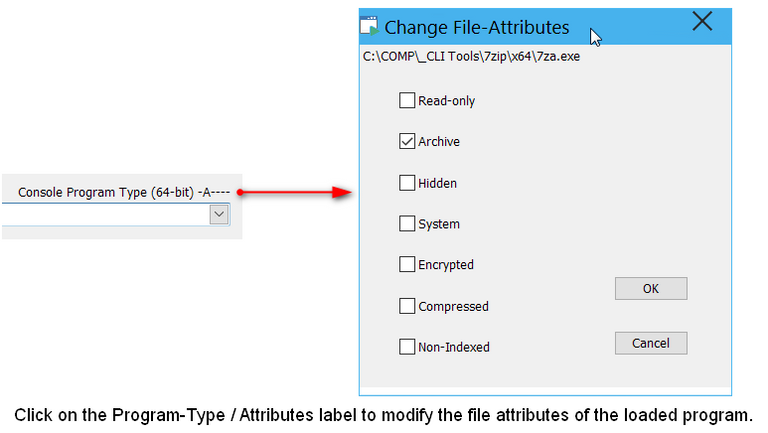Click the 7za.exe file path text
The image size is (768, 433).
[471, 57]
